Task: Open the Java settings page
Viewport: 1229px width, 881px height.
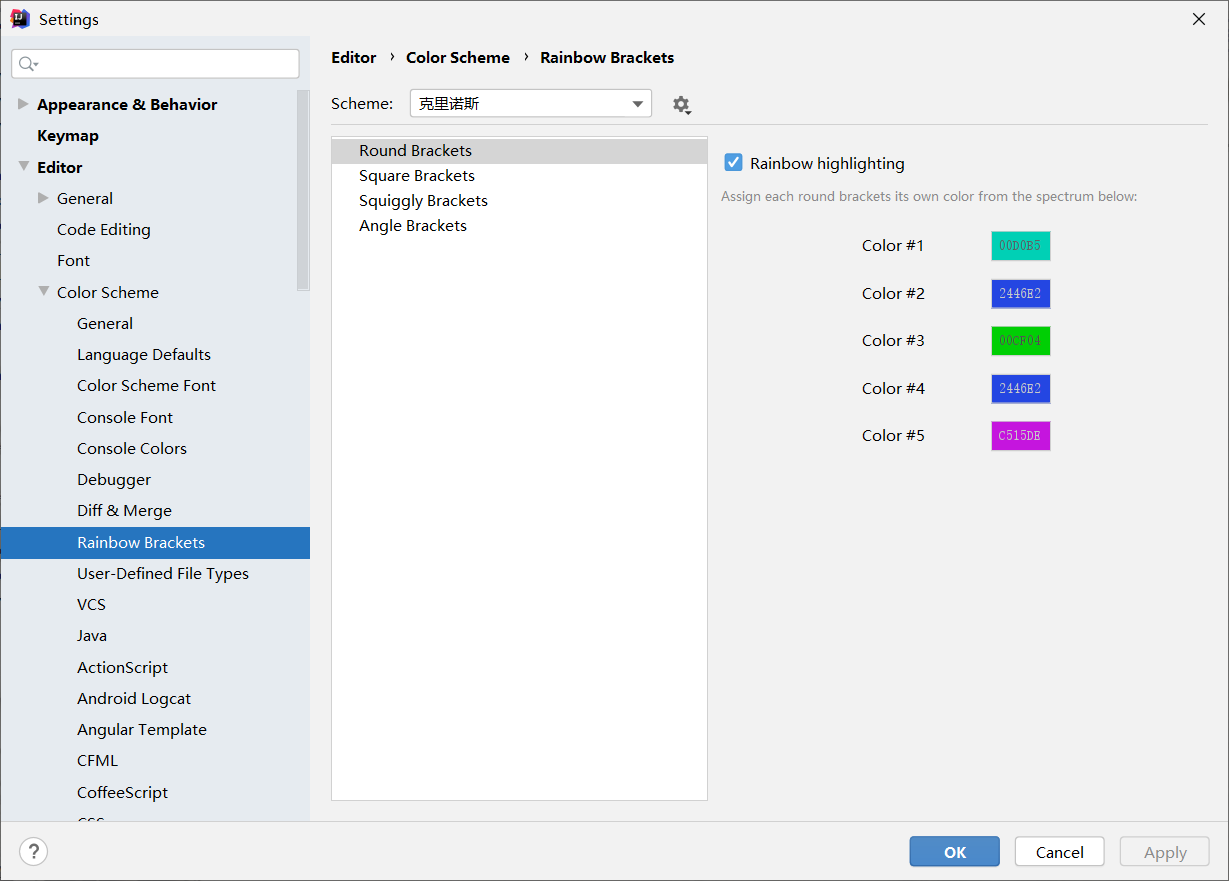Action: point(91,635)
